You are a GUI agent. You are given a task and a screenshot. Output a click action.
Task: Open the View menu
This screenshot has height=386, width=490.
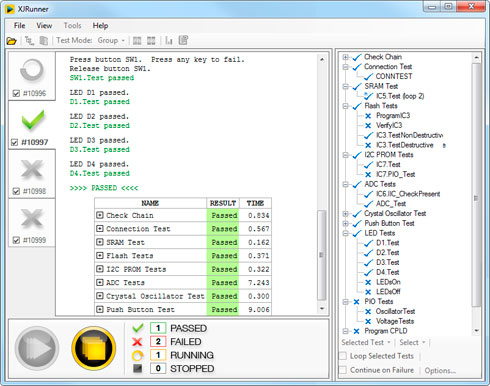pos(44,26)
